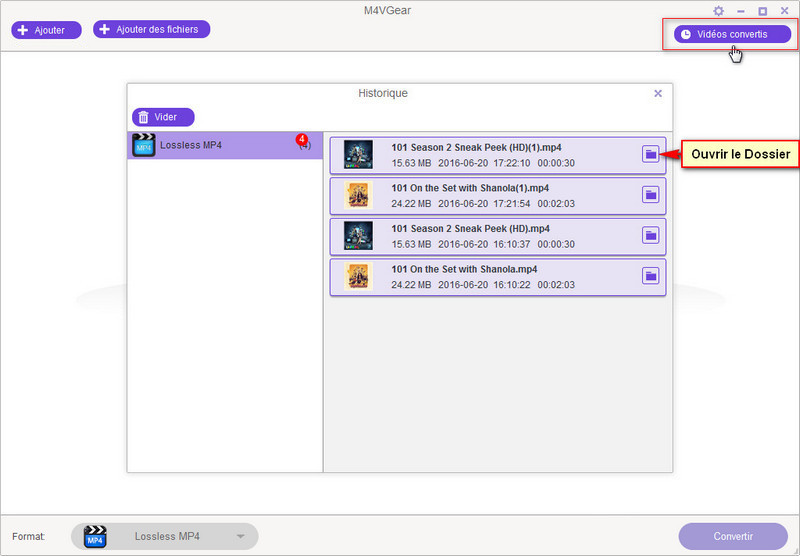The width and height of the screenshot is (800, 556).
Task: Click the dropdown arrow in Format selector
Action: [x=240, y=537]
